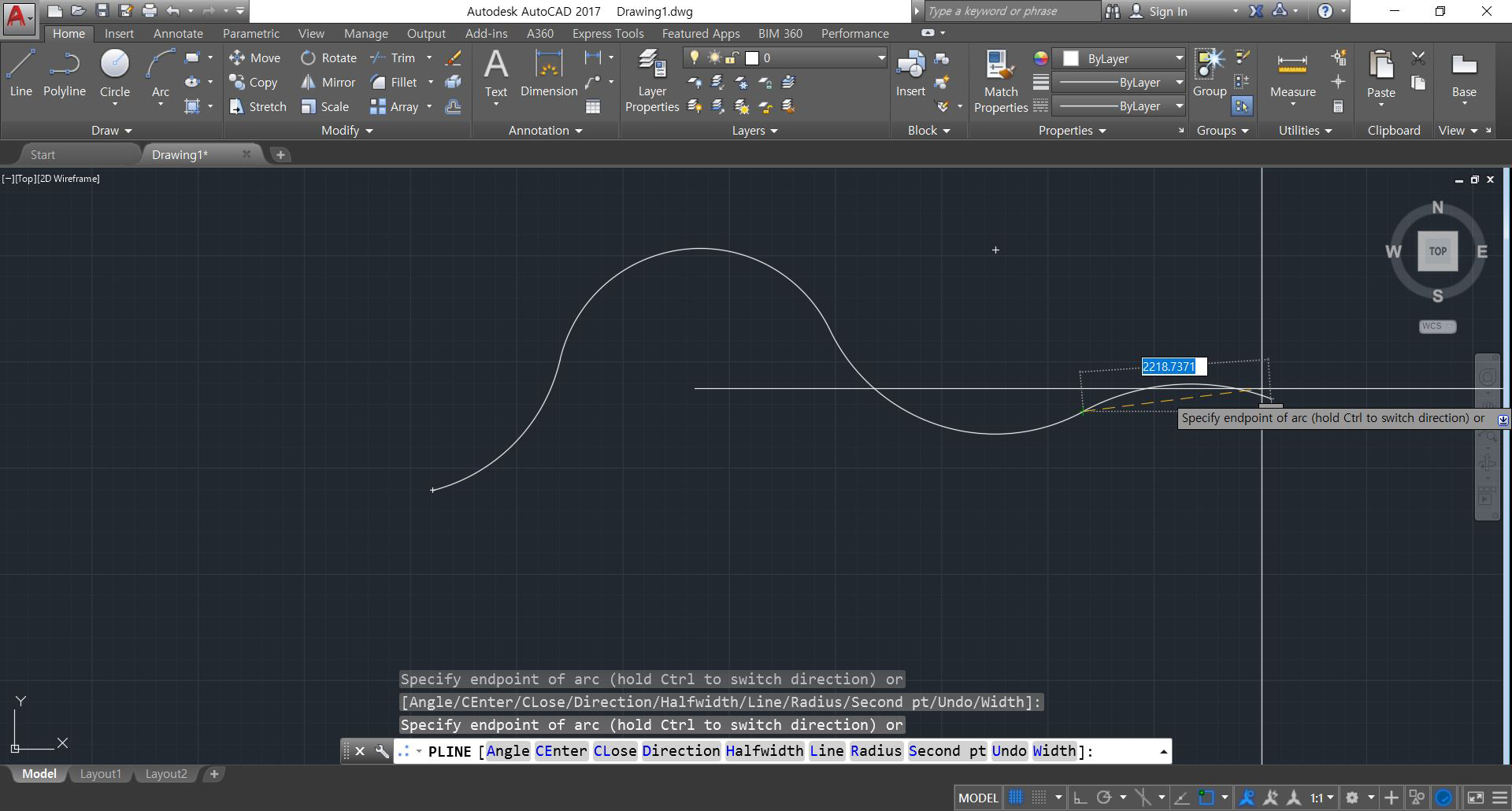
Task: Click the Measure utility
Action: pos(1292,73)
